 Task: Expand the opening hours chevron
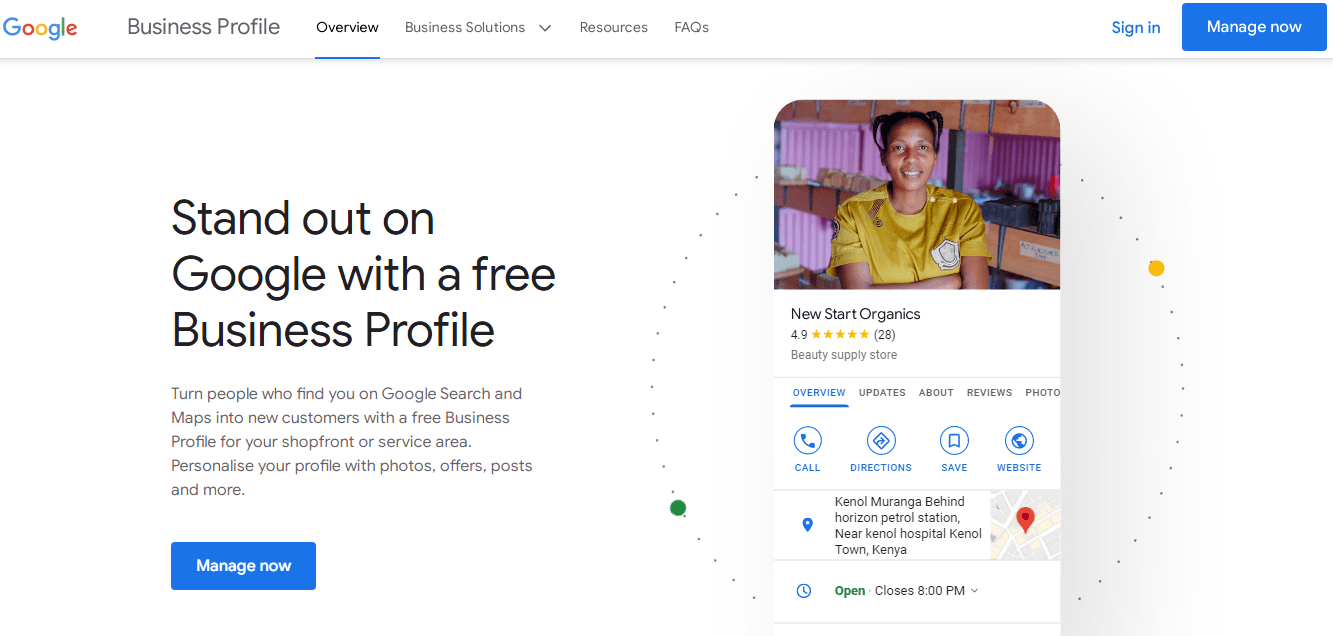click(x=975, y=591)
